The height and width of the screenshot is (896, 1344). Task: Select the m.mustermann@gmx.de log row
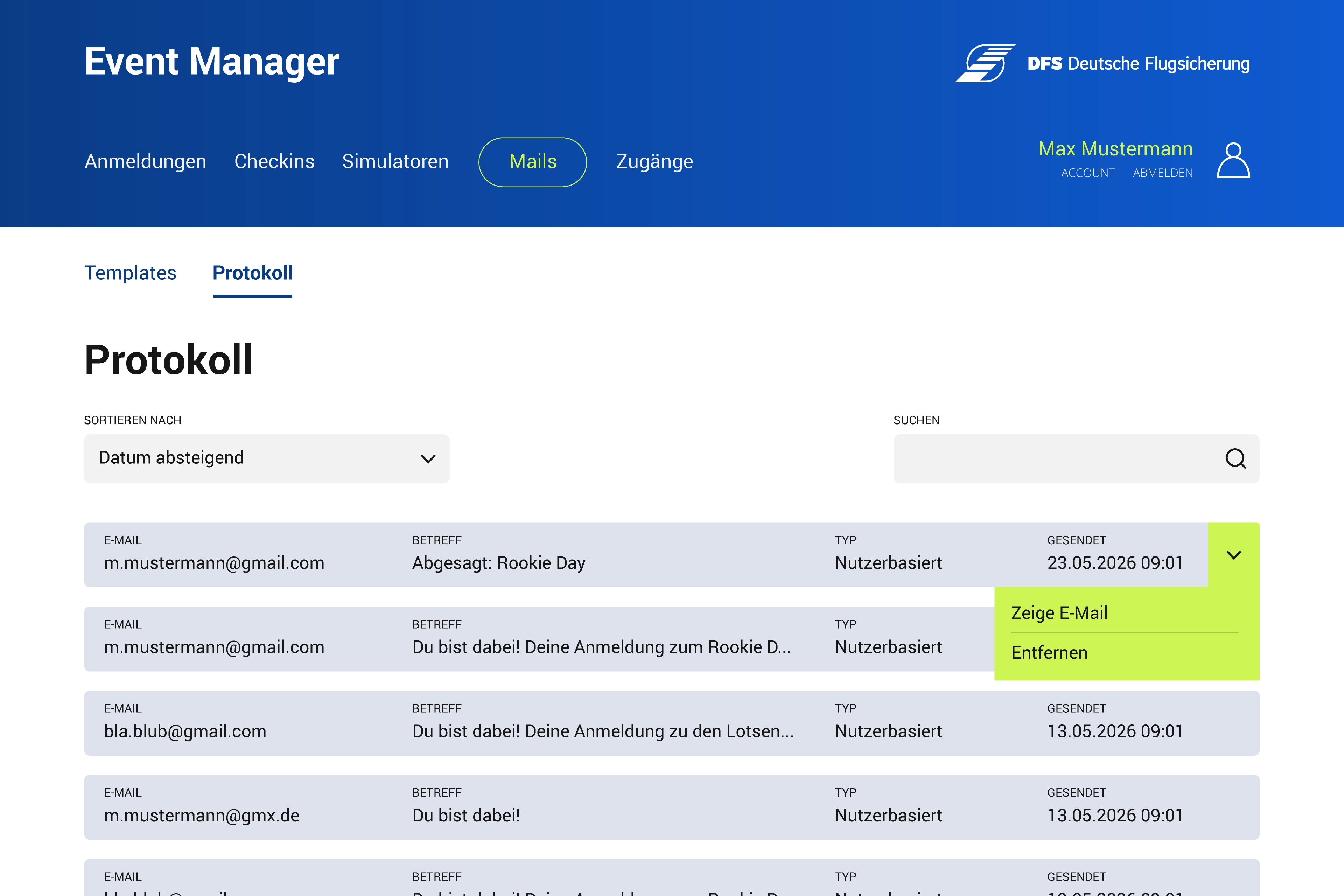(671, 807)
